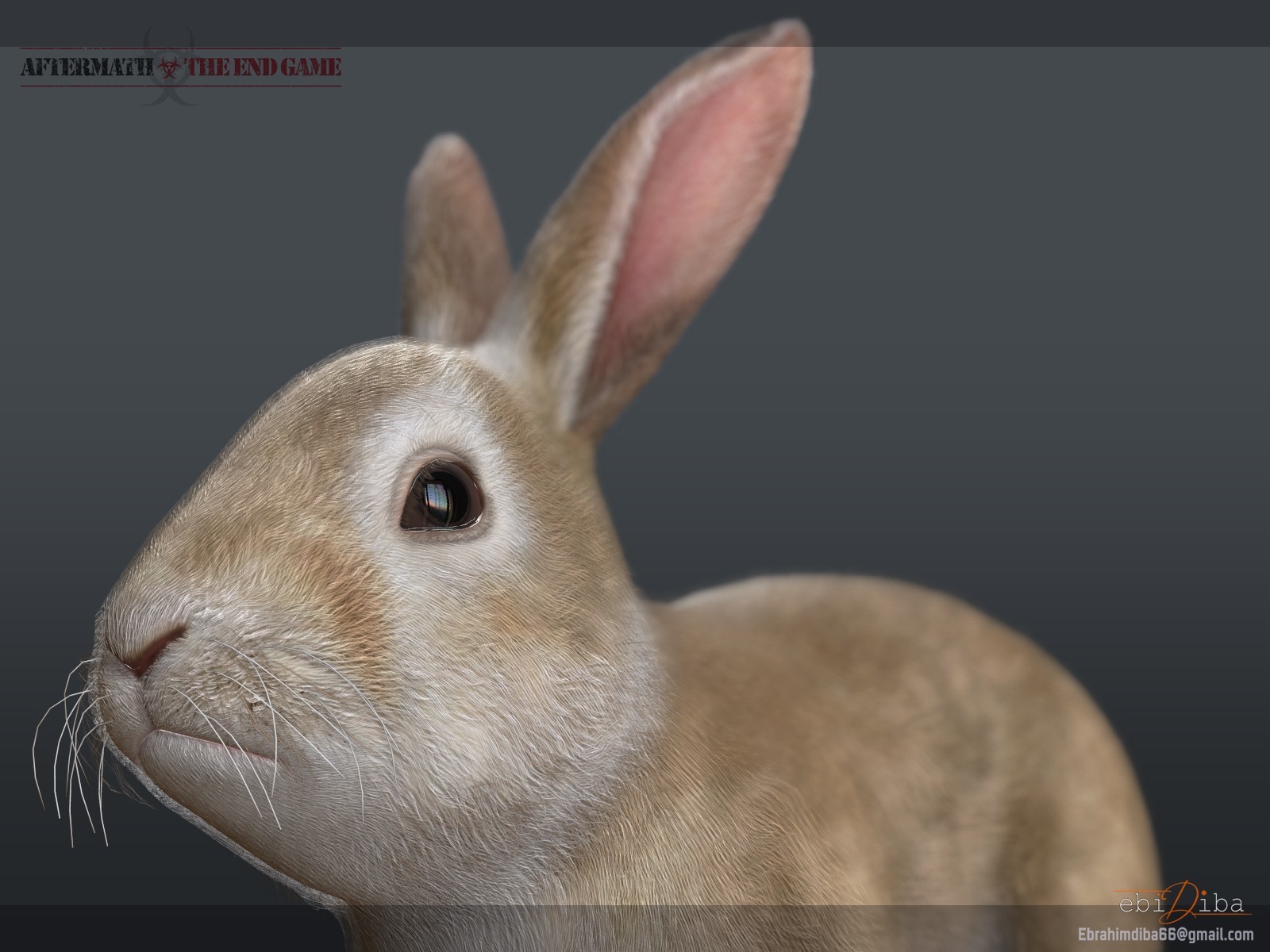
Task: Click the Ebrahimdiba66@gmail.com email text
Action: point(1164,935)
